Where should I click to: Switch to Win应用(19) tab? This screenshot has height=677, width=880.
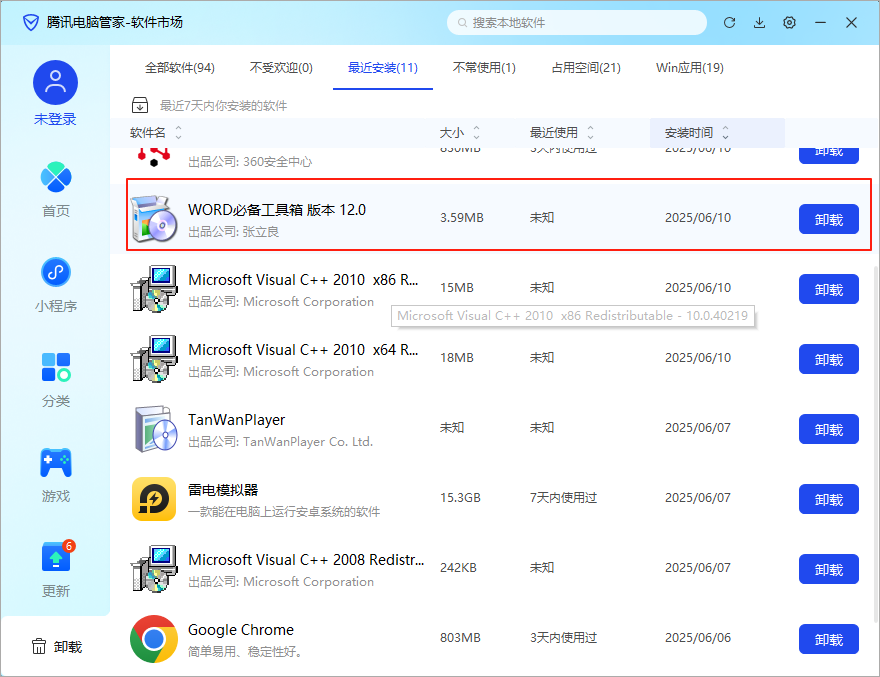tap(690, 67)
